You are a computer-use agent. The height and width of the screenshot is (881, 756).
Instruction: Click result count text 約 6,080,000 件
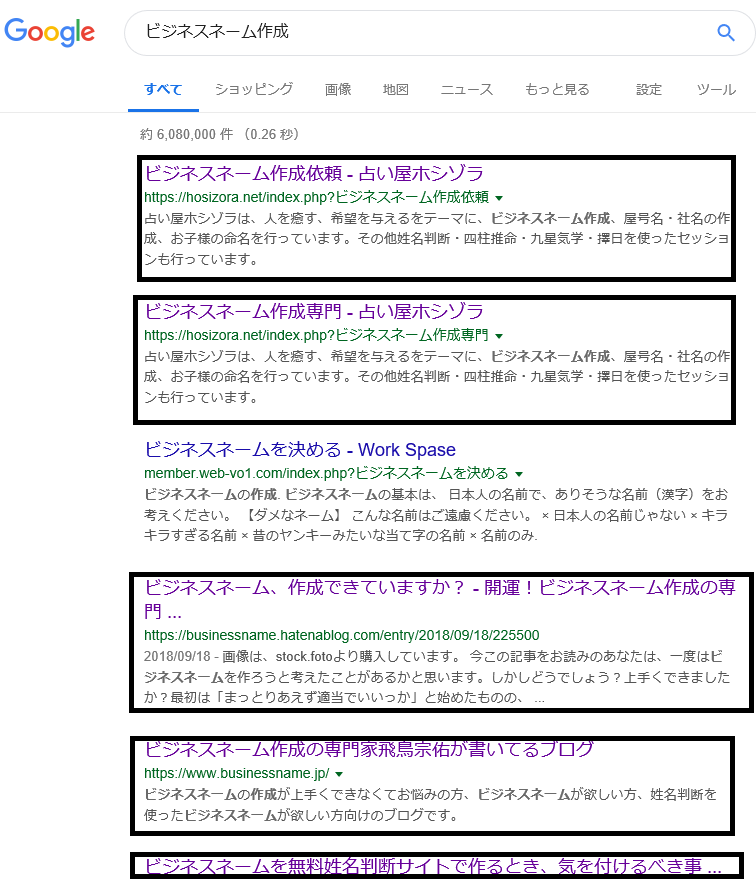[x=186, y=134]
